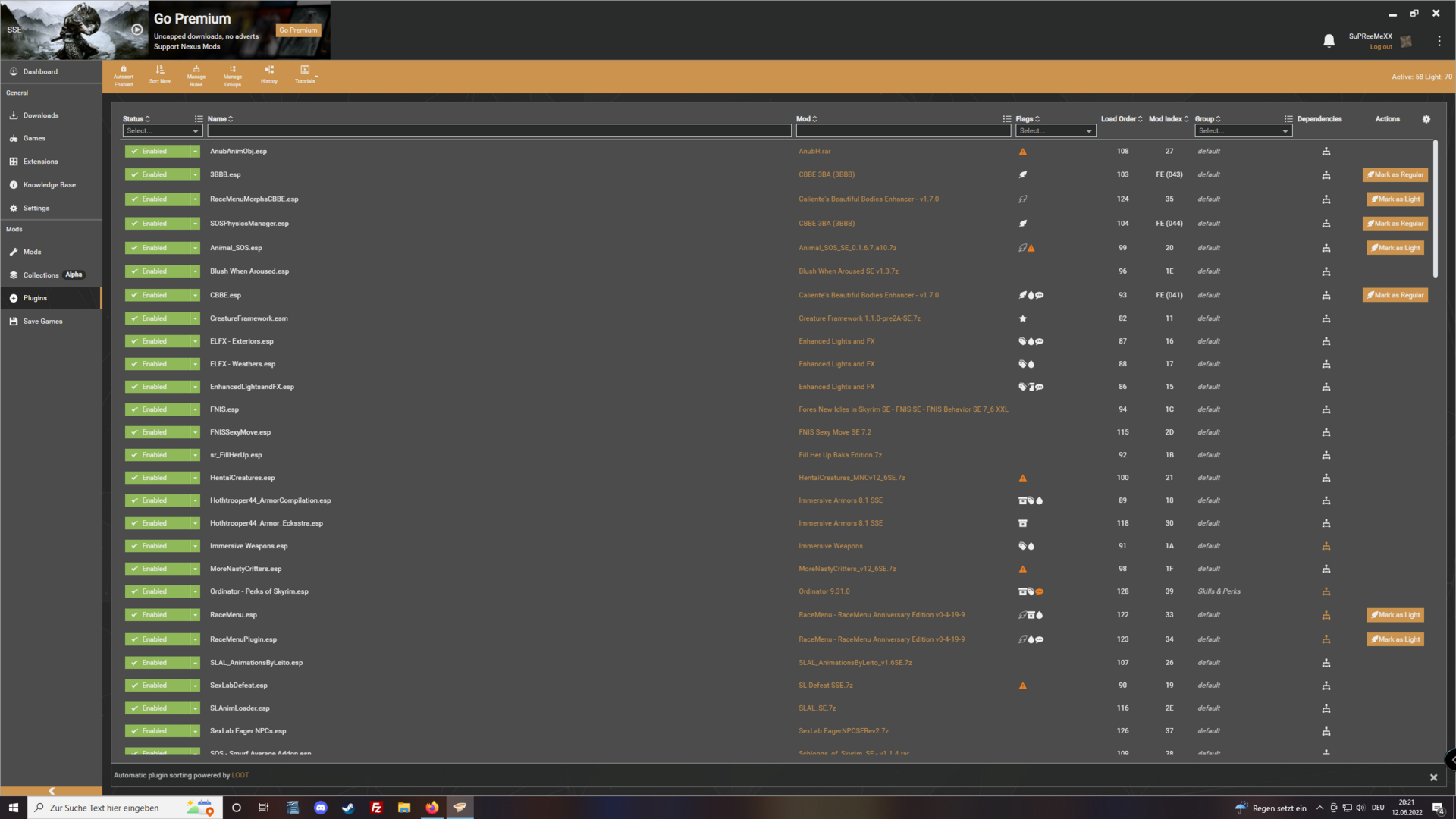Expand status dropdown arrow for RaceMenuPlugin.esp
Image resolution: width=1456 pixels, height=819 pixels.
pyautogui.click(x=195, y=639)
